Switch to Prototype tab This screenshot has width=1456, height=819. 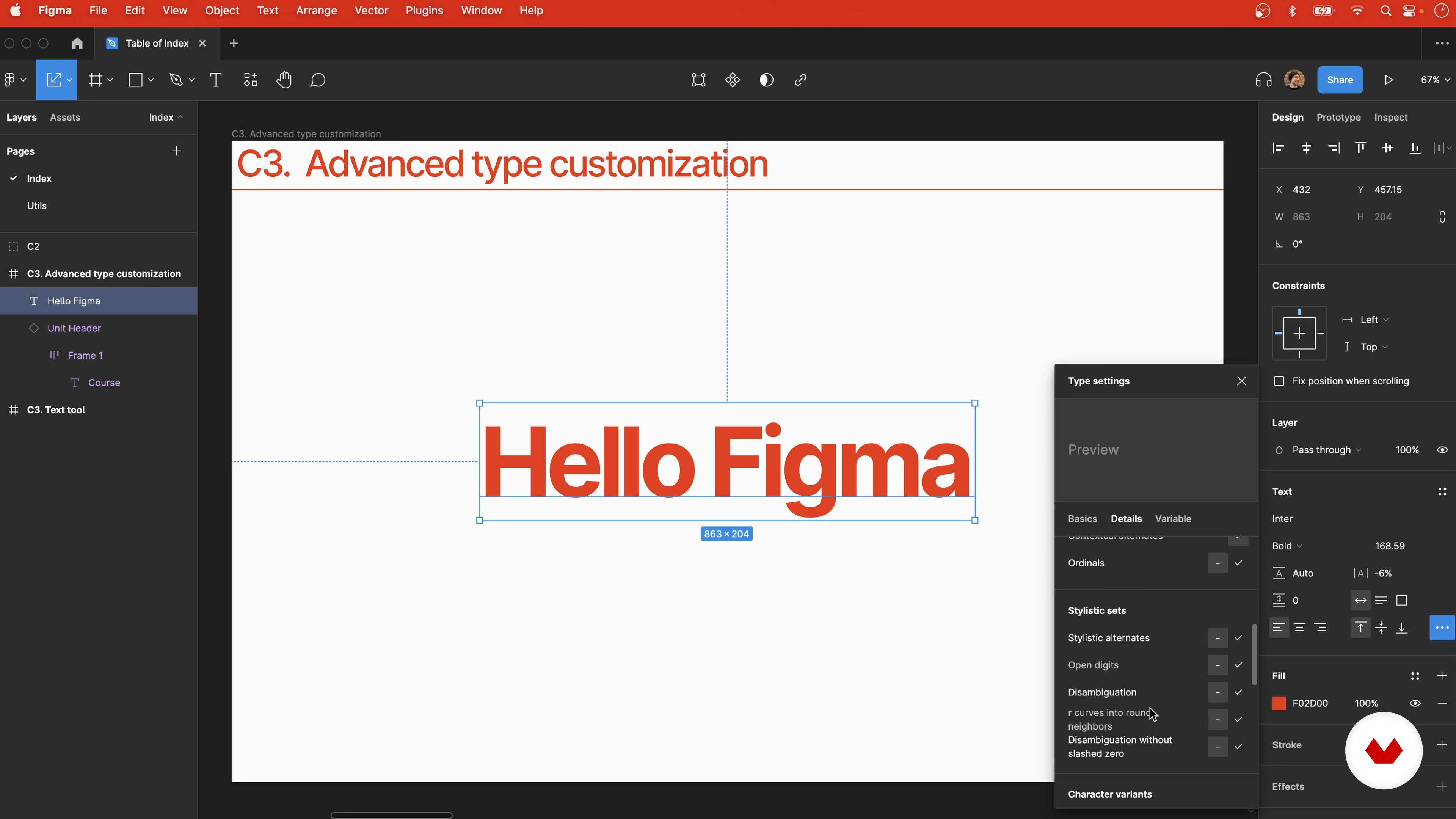tap(1338, 118)
